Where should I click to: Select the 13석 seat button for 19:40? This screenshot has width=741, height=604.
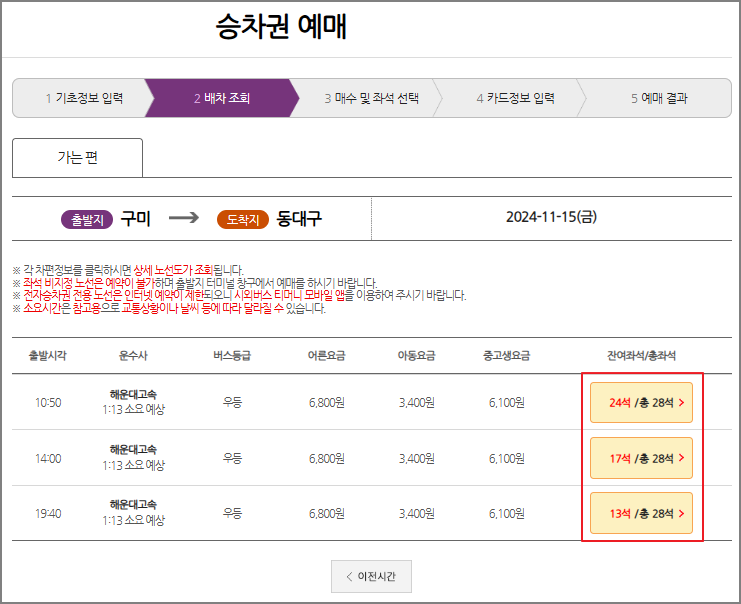(x=641, y=513)
